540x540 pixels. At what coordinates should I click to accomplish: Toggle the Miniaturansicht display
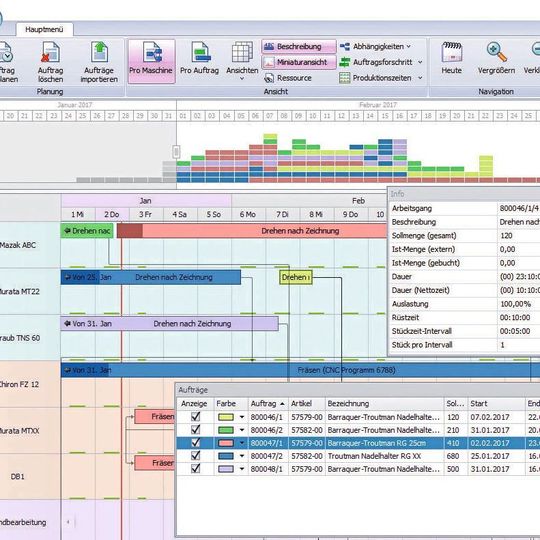pos(298,62)
